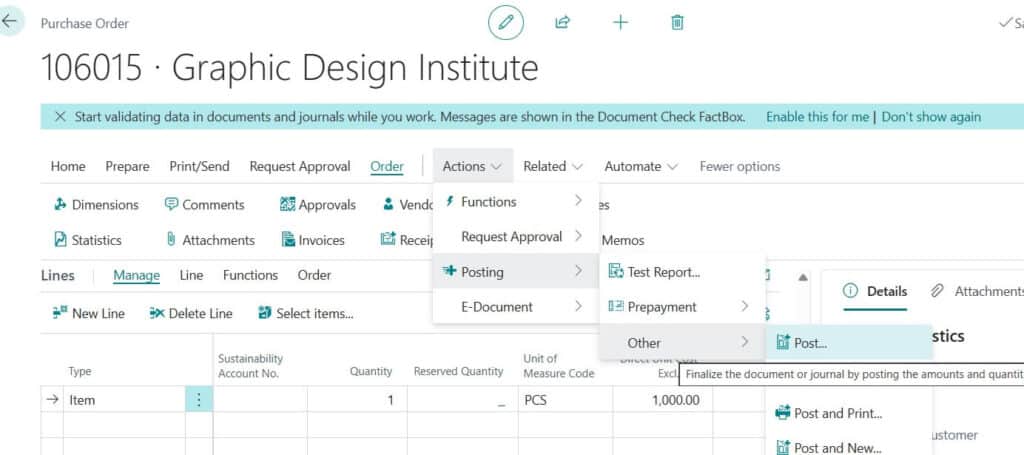Choose Test Report... in Posting submenu
This screenshot has height=455, width=1024.
[x=682, y=272]
